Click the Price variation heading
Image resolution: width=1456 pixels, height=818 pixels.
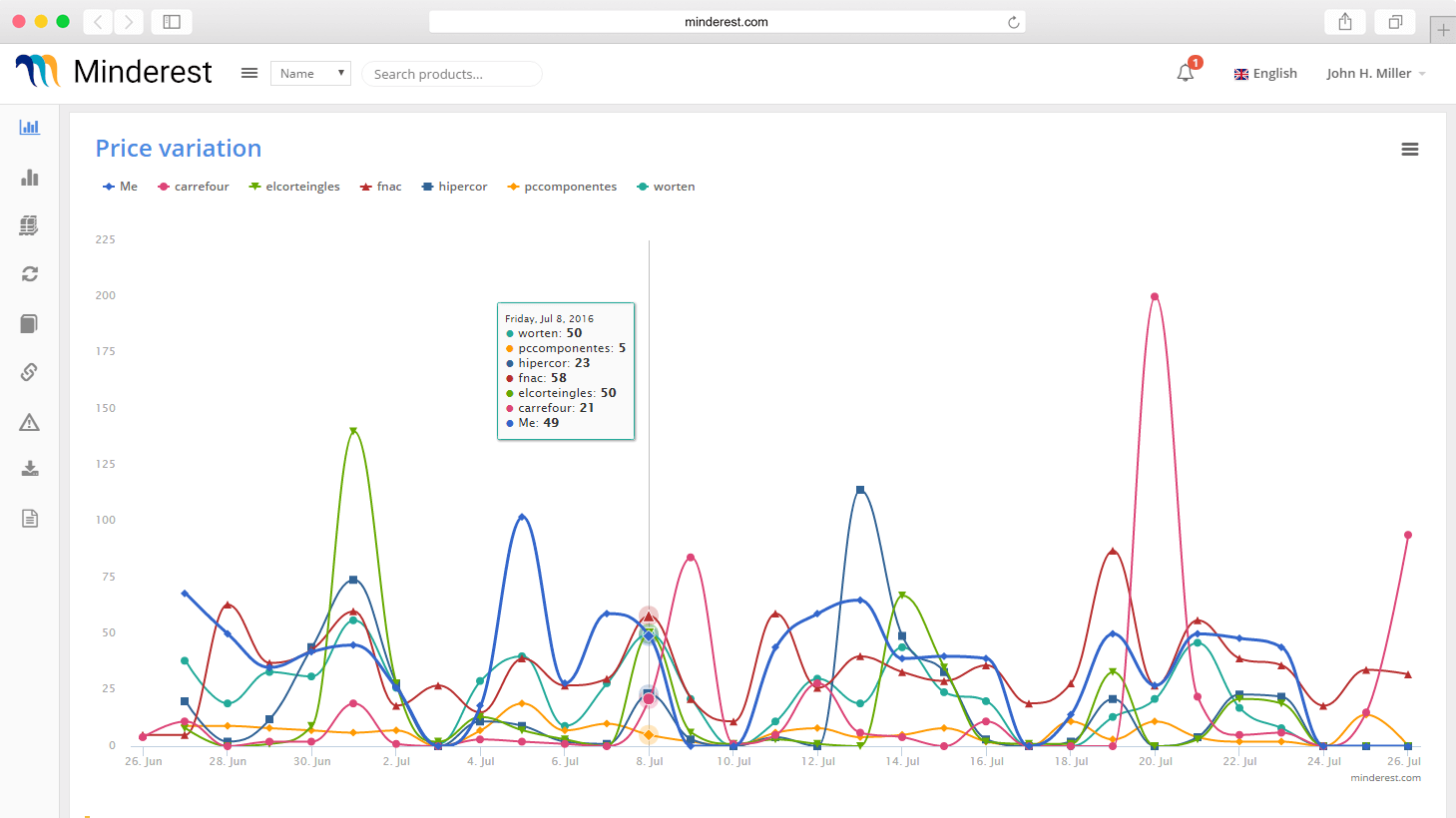[179, 149]
